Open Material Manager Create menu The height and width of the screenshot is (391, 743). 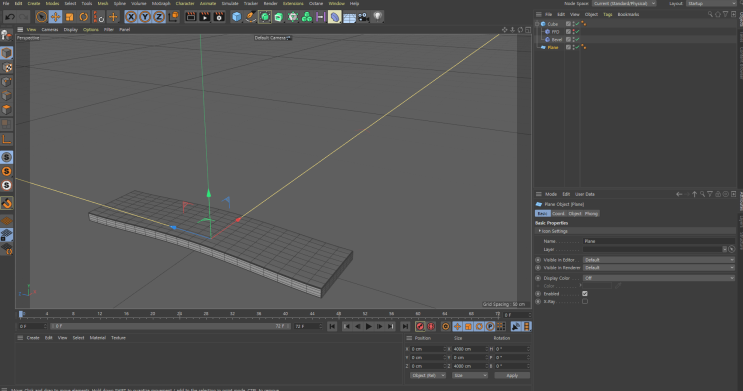pos(33,338)
